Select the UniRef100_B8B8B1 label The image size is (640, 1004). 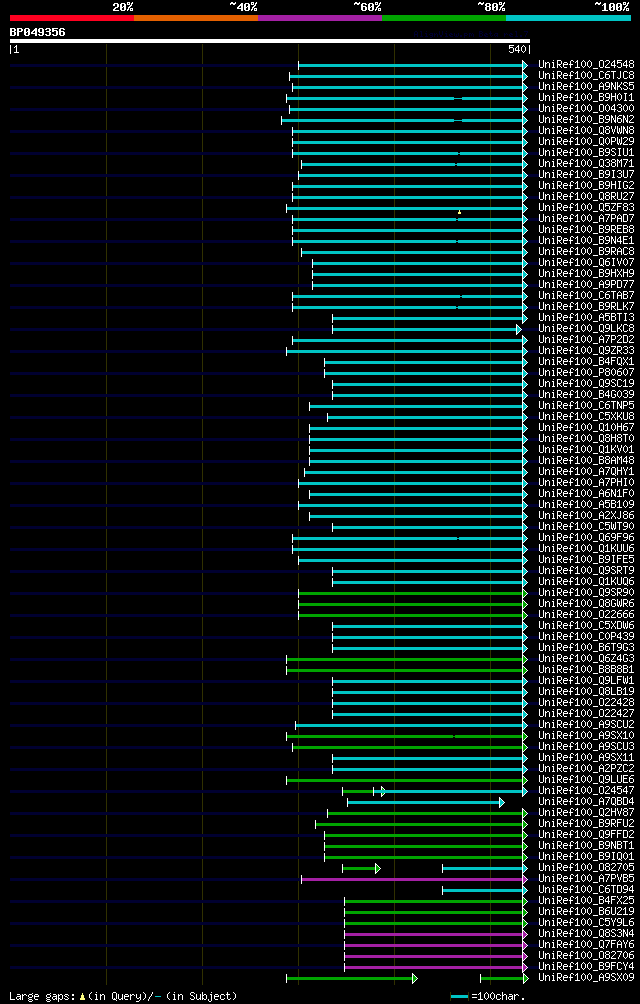pos(586,669)
